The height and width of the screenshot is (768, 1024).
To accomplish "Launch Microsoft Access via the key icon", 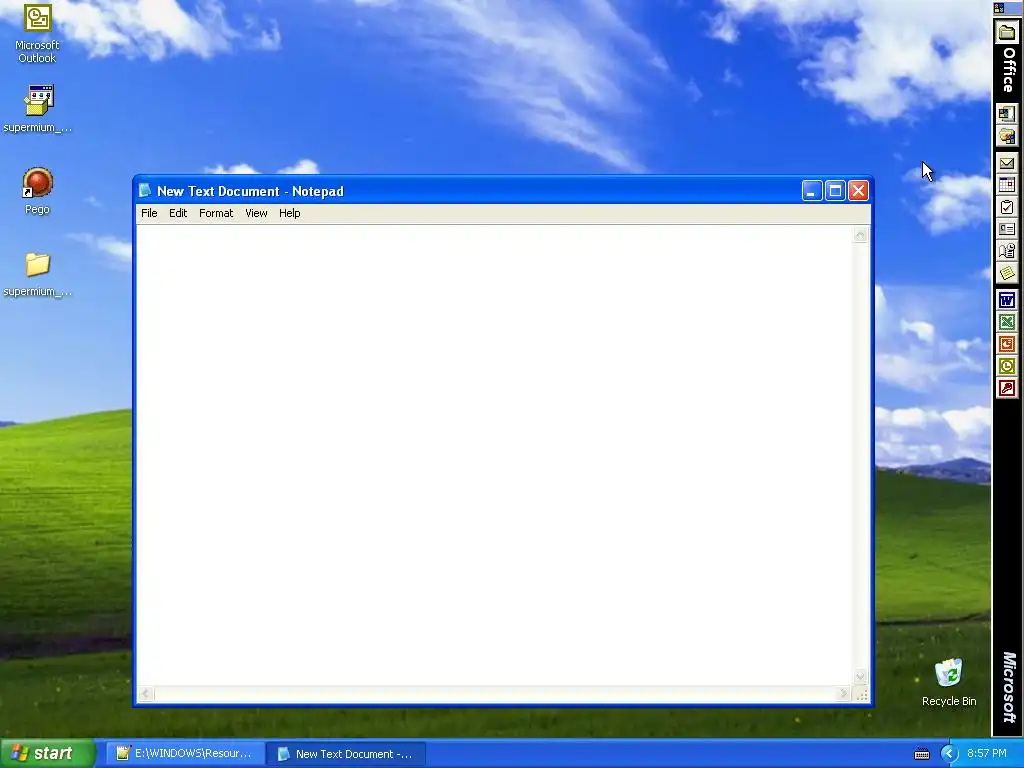I will coord(1007,389).
